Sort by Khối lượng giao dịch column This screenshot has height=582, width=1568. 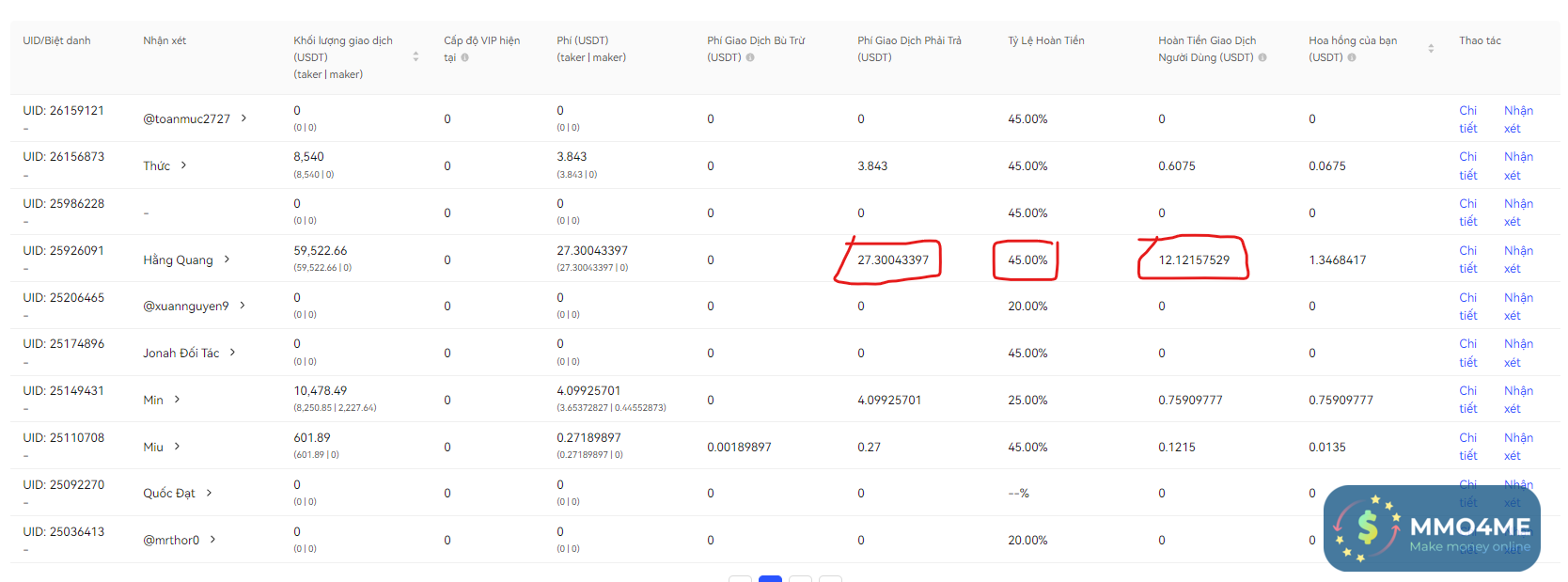pos(416,57)
